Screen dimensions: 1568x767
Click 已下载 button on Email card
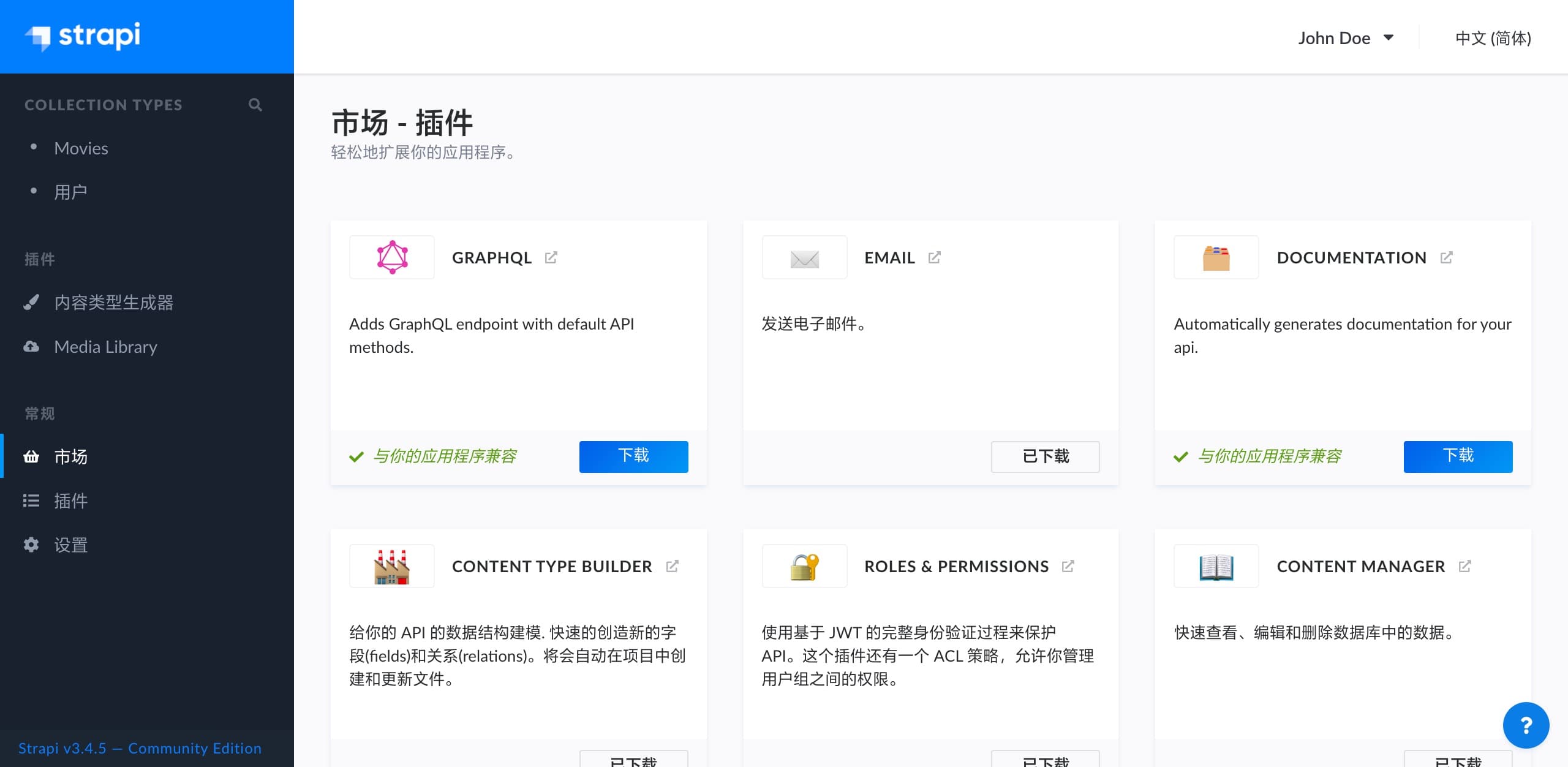click(1045, 456)
